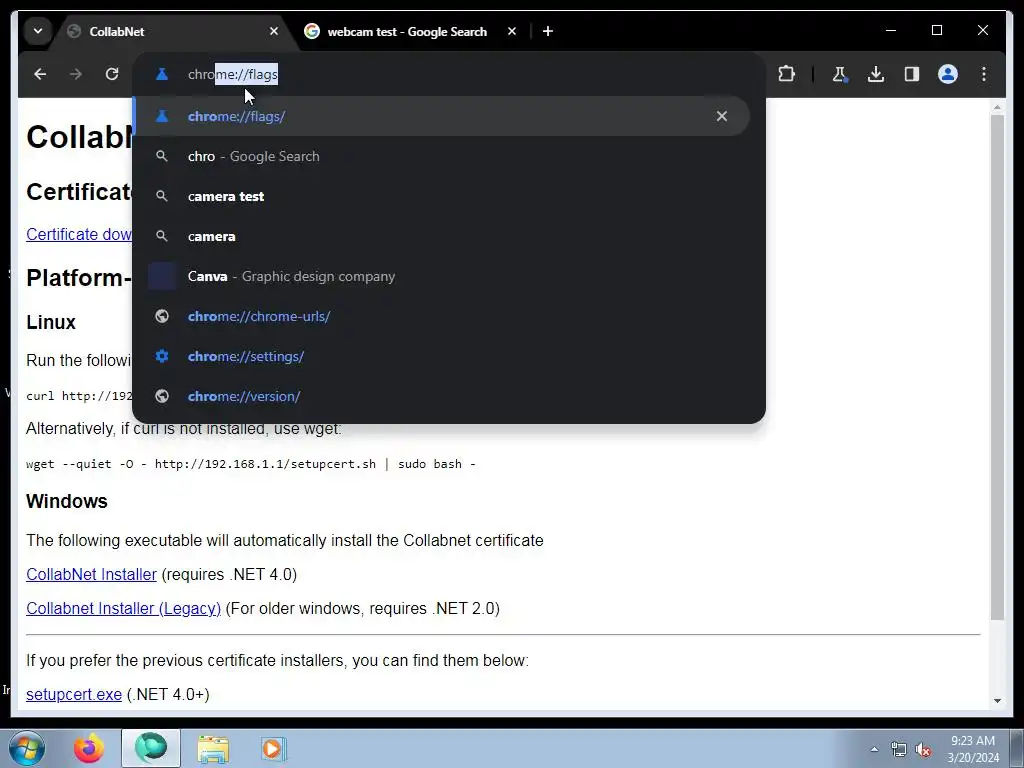Select the chrome://version/ suggestion

(441, 396)
